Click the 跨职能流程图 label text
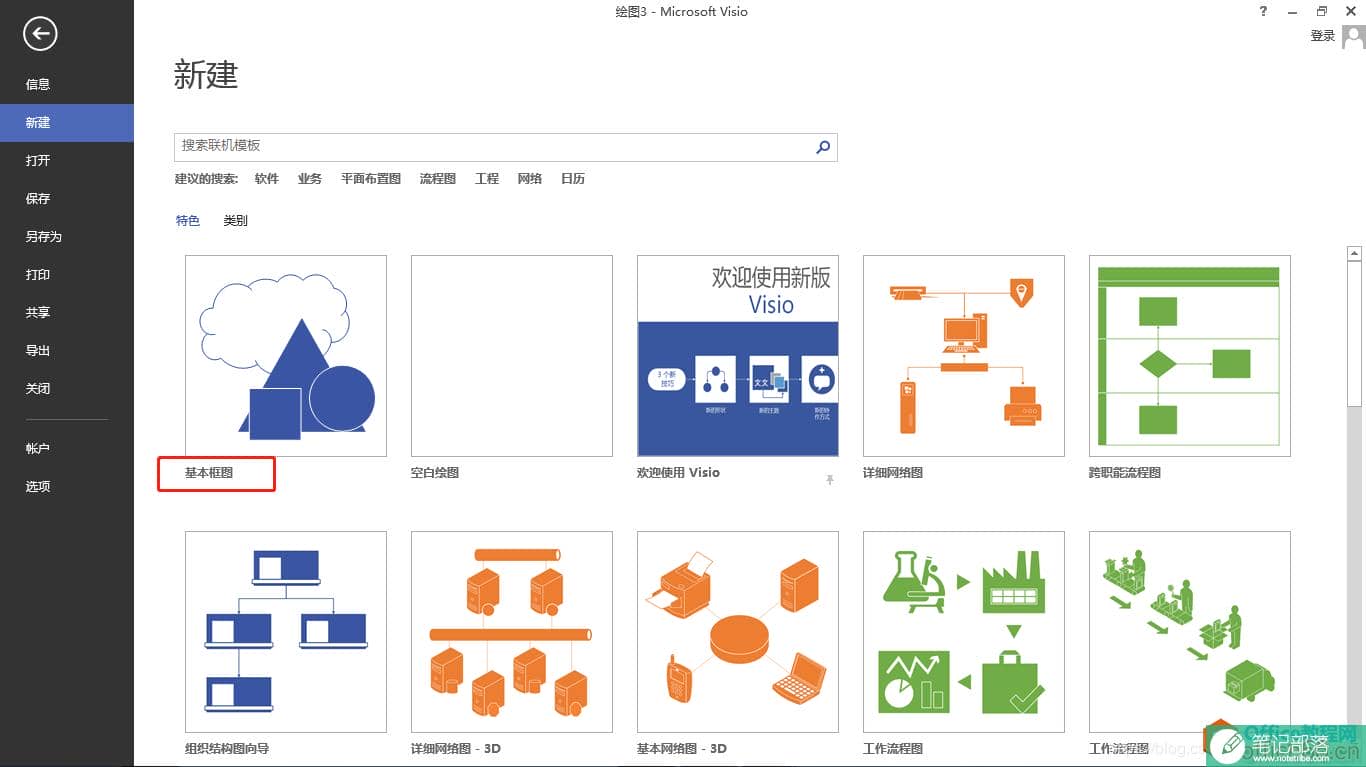 pyautogui.click(x=1125, y=473)
